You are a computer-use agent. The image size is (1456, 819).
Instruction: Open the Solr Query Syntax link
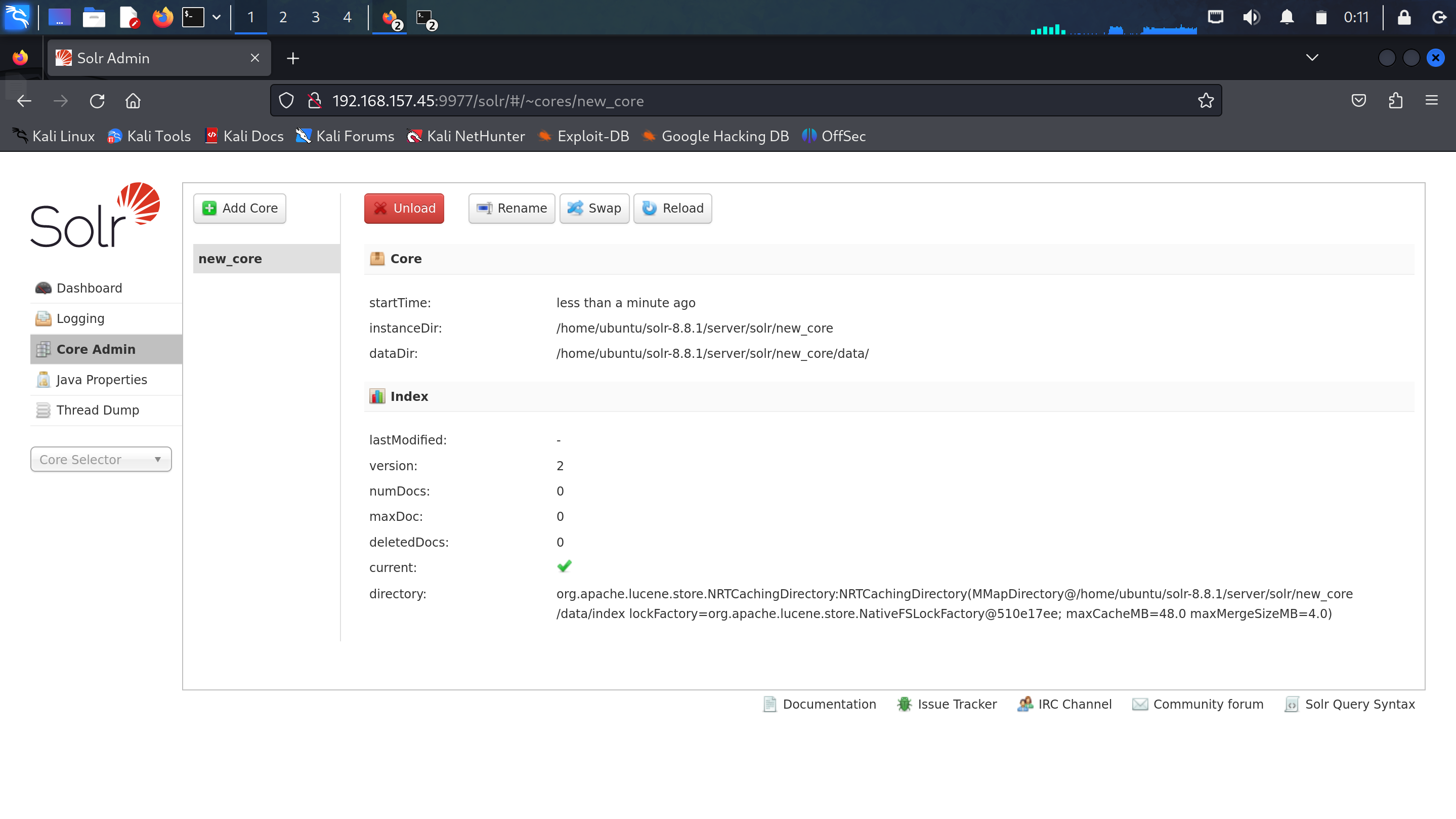[1359, 704]
